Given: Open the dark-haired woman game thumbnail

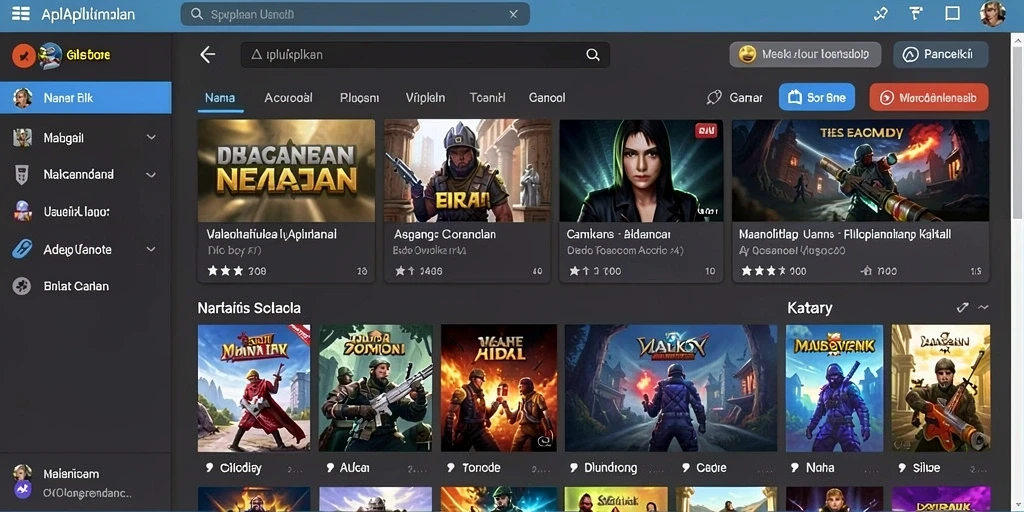Looking at the screenshot, I should click(x=641, y=170).
